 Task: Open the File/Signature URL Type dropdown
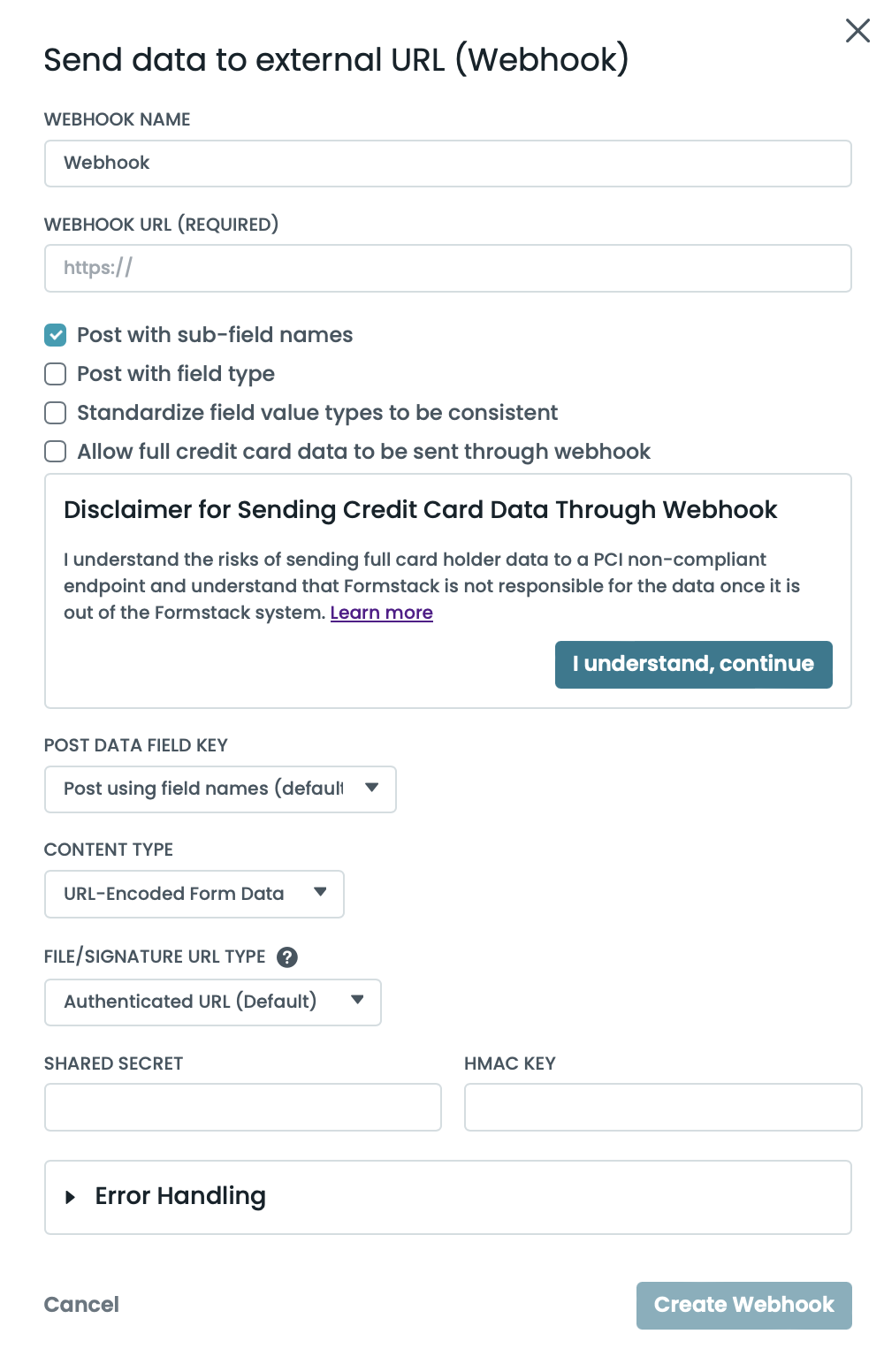tap(212, 1002)
